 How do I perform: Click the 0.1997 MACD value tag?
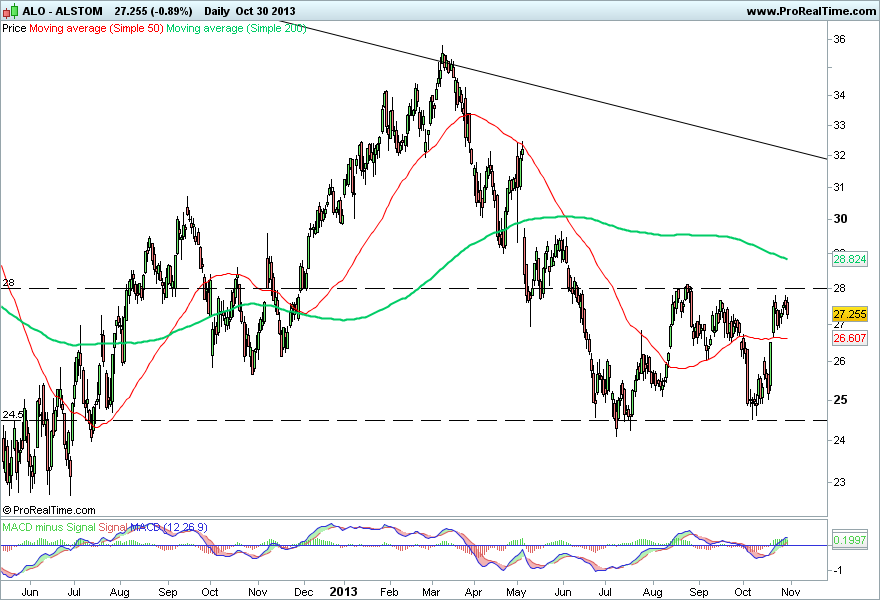[x=850, y=540]
